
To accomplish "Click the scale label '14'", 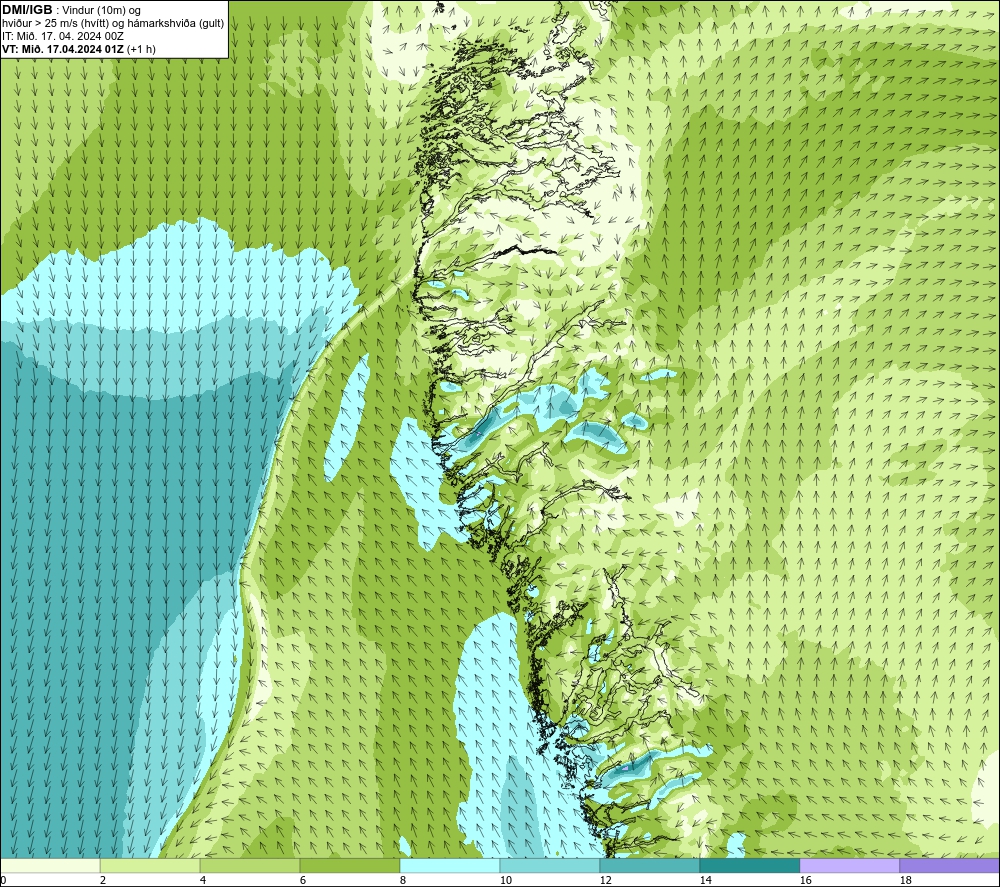I will [x=705, y=880].
